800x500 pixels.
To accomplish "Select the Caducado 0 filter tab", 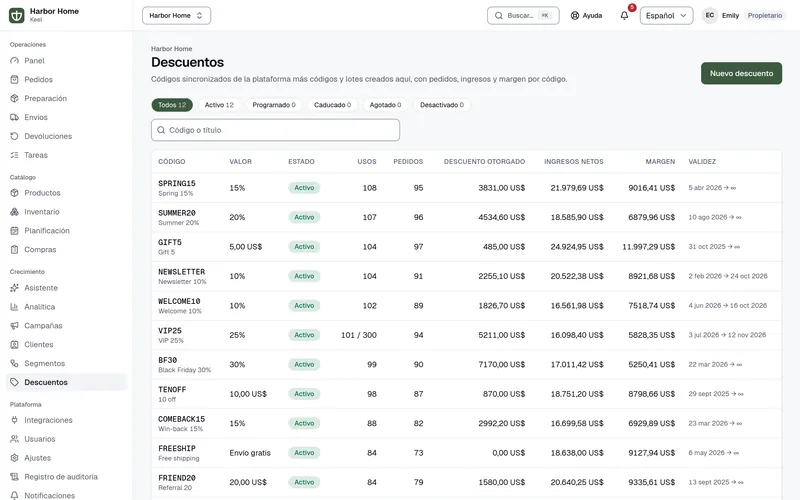I will (332, 105).
